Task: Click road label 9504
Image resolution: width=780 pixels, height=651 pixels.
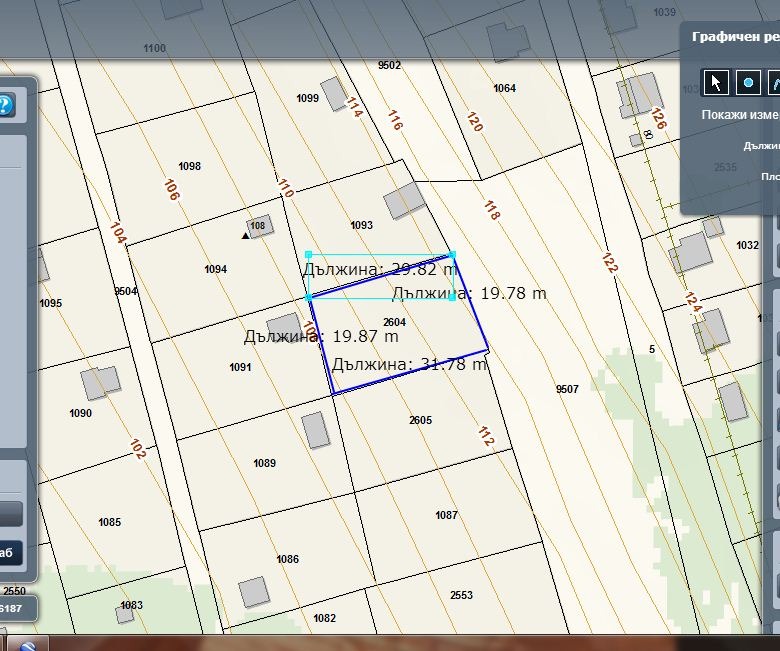Action: 126,291
